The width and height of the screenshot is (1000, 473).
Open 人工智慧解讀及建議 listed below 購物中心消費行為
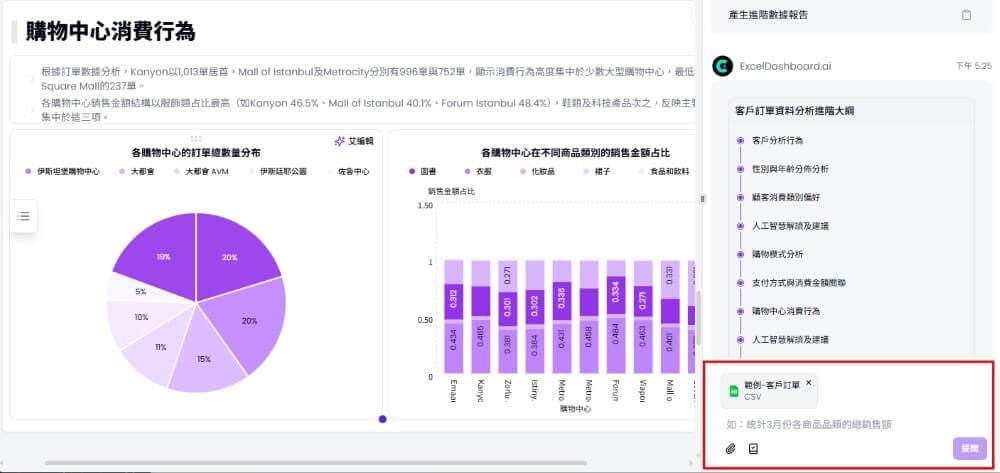(x=790, y=340)
